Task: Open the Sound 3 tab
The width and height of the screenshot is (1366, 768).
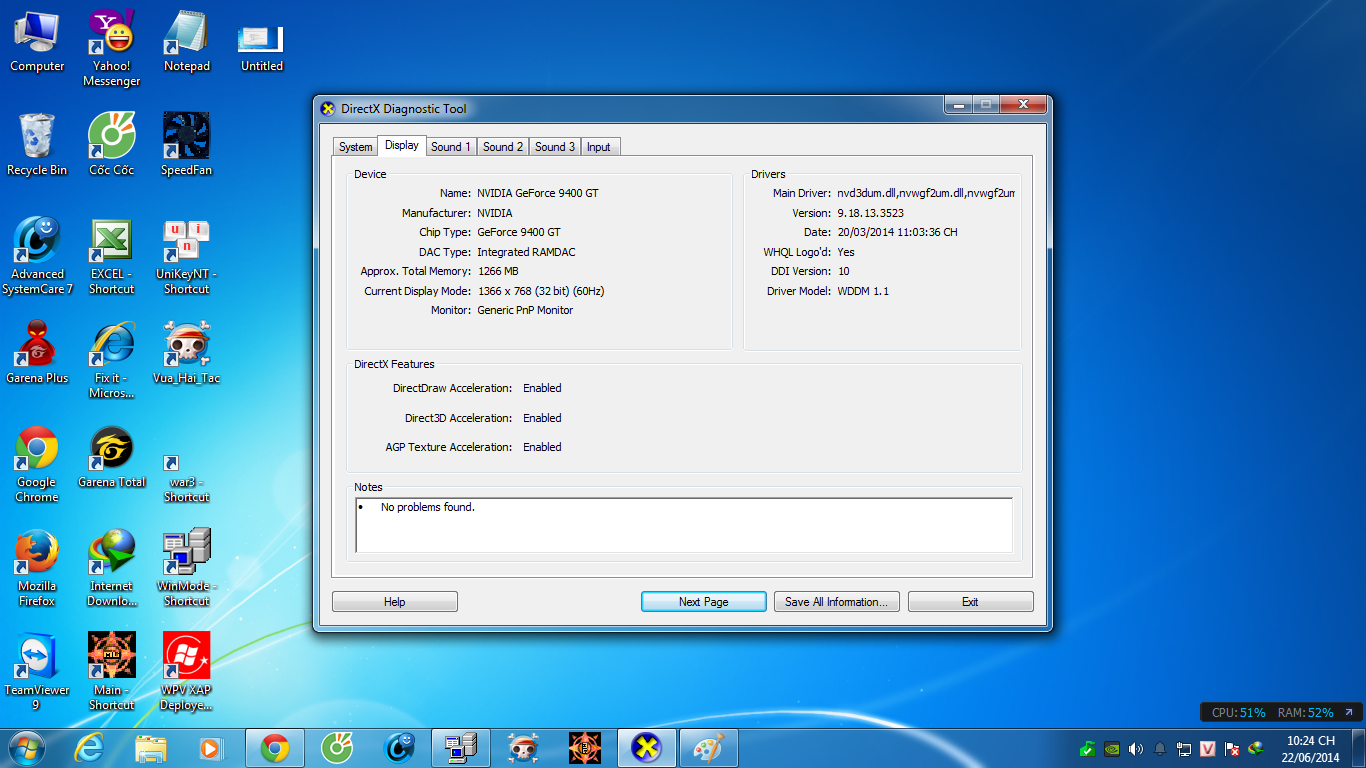Action: (x=555, y=147)
